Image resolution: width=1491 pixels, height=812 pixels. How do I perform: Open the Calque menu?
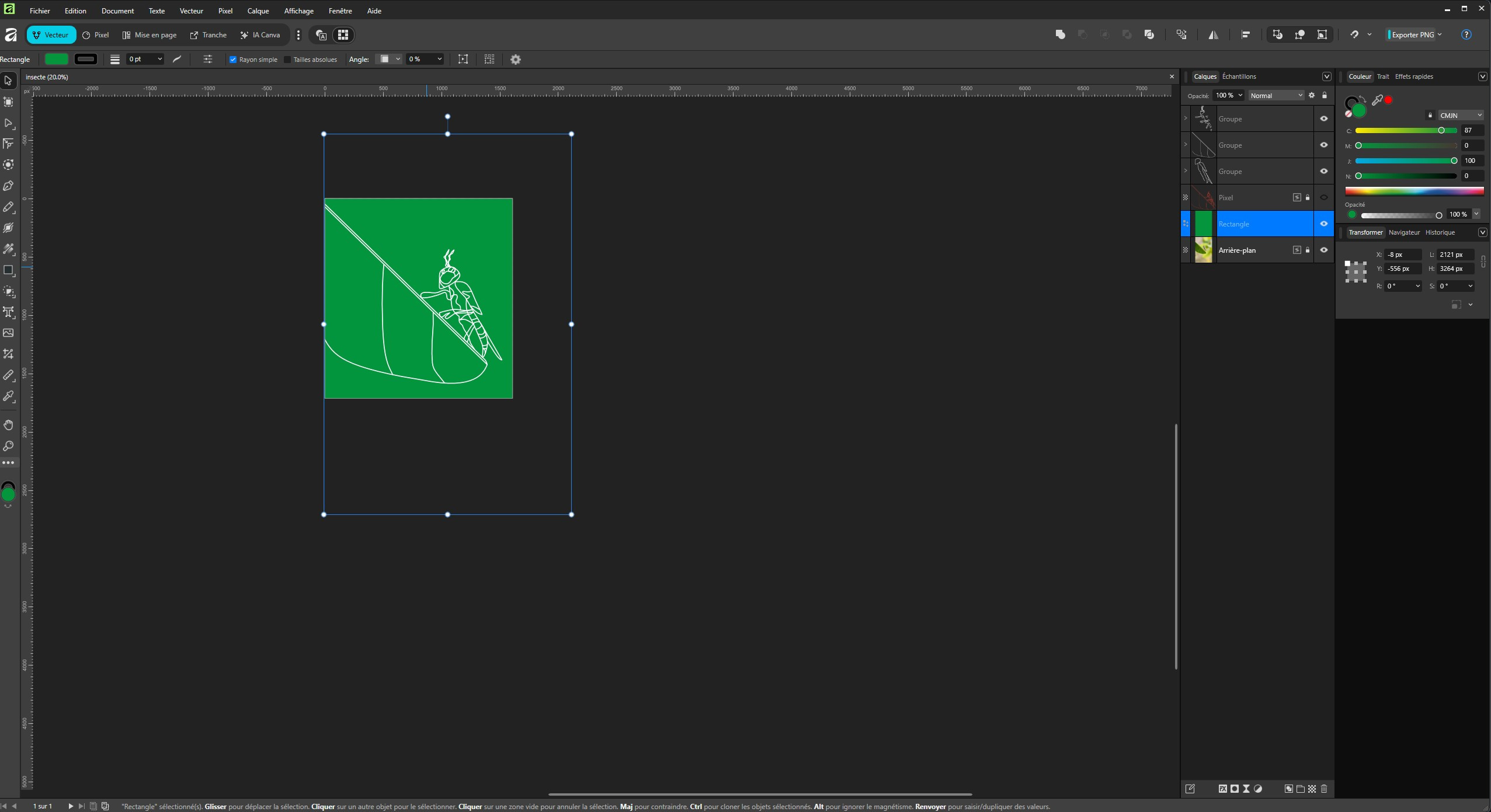pyautogui.click(x=258, y=11)
